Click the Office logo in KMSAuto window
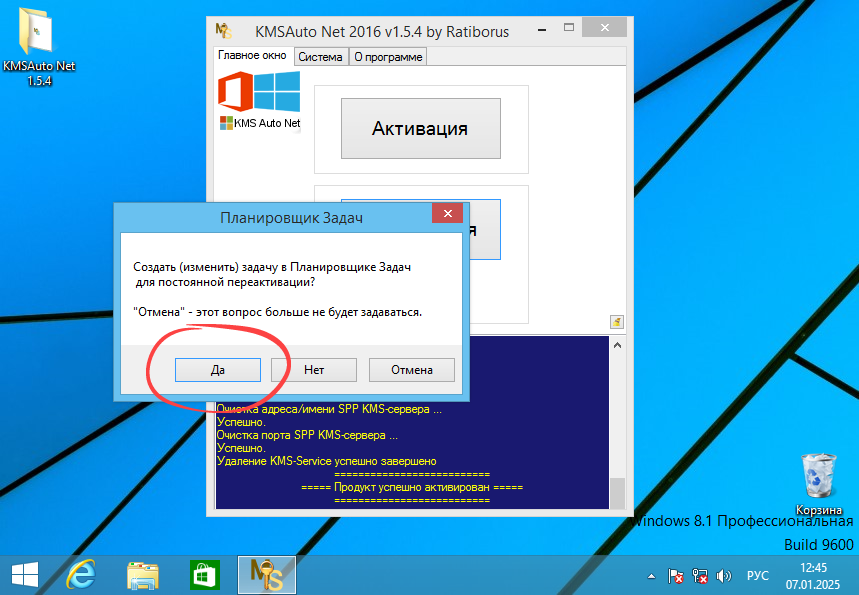859x595 pixels. click(x=234, y=92)
